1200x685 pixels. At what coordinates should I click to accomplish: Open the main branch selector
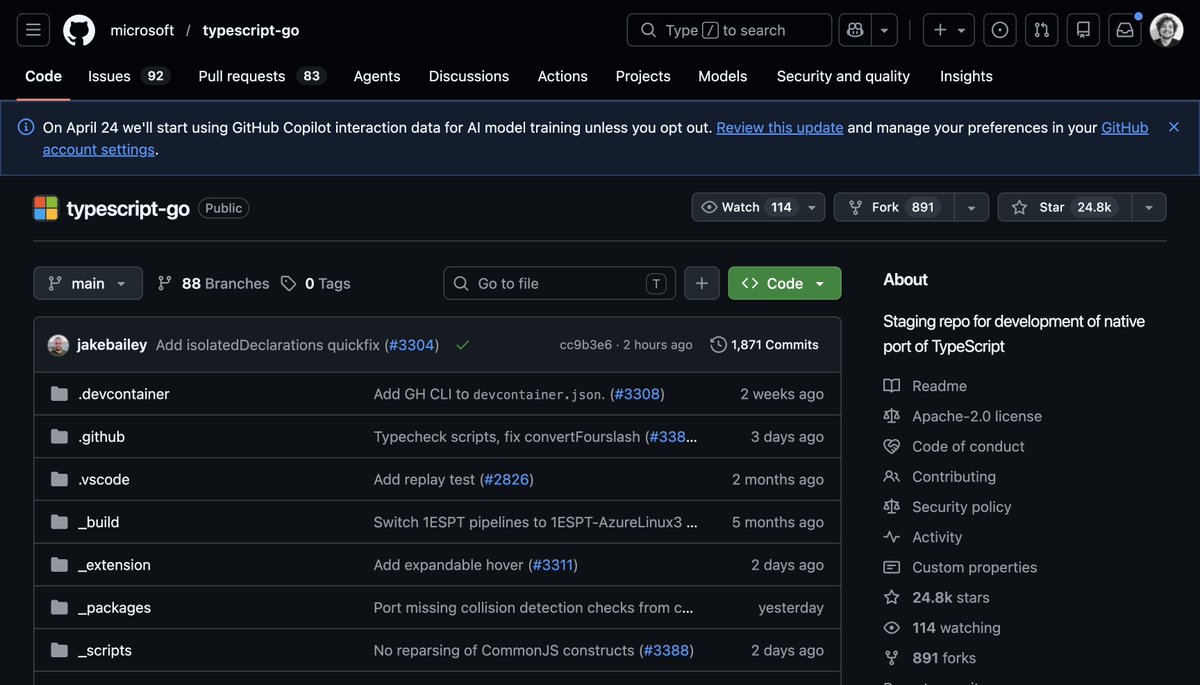click(88, 283)
